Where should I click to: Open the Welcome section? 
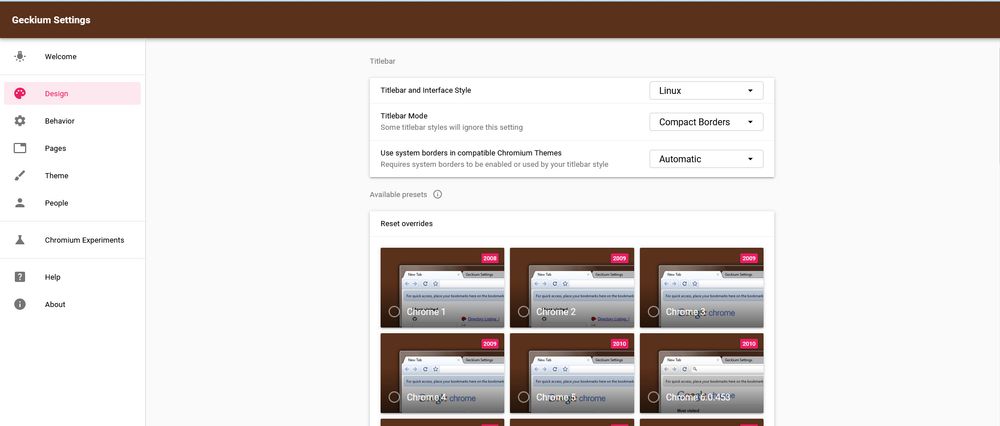tap(73, 57)
